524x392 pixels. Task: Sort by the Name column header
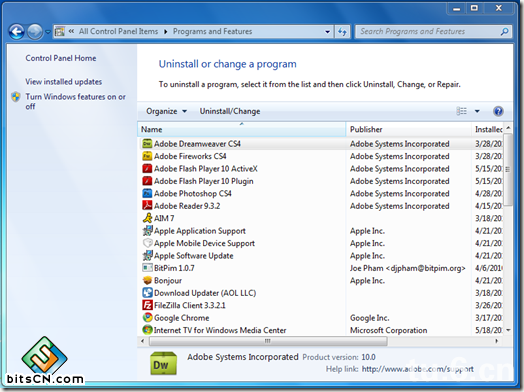point(242,129)
